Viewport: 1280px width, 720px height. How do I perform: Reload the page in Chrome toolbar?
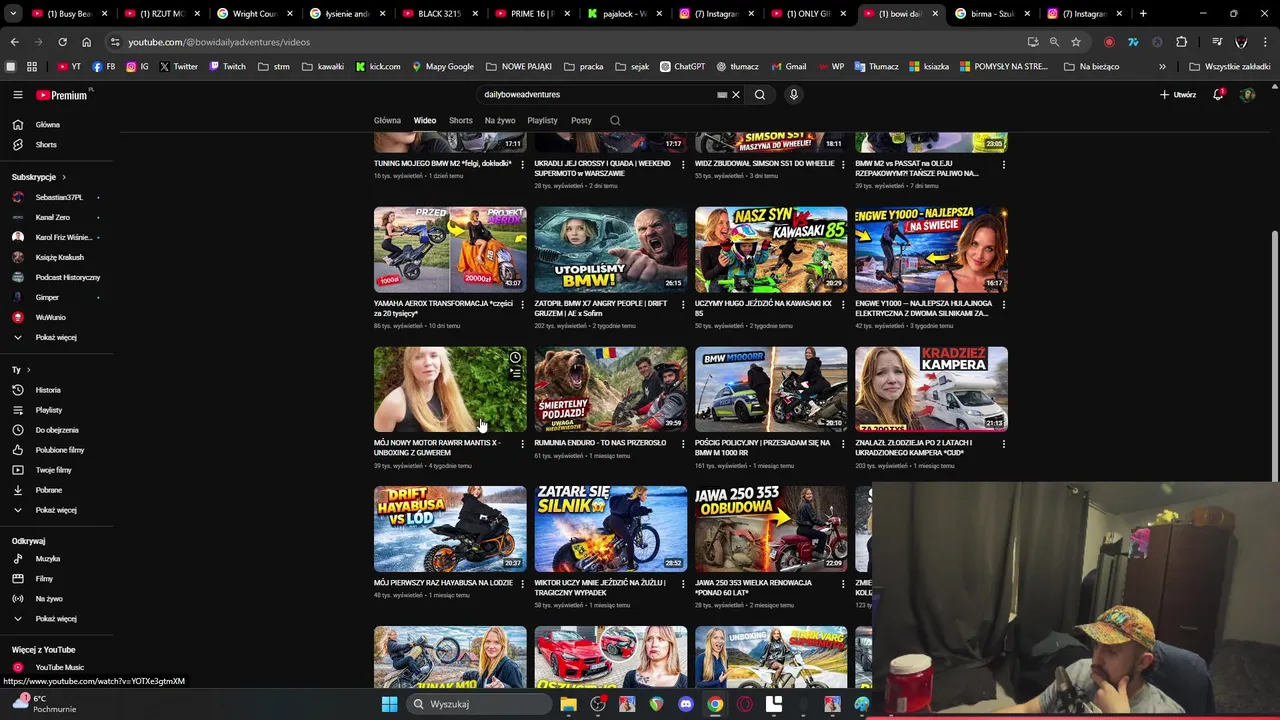click(62, 42)
